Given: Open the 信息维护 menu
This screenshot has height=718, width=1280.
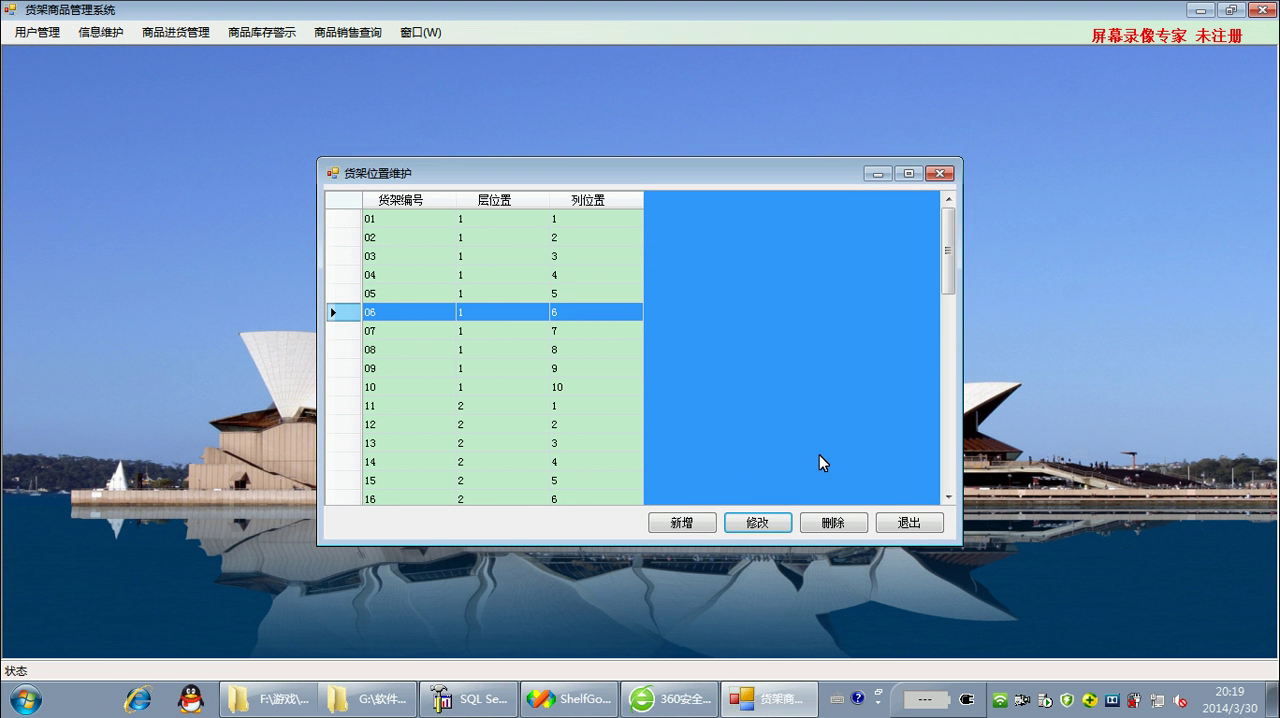Looking at the screenshot, I should click(101, 32).
